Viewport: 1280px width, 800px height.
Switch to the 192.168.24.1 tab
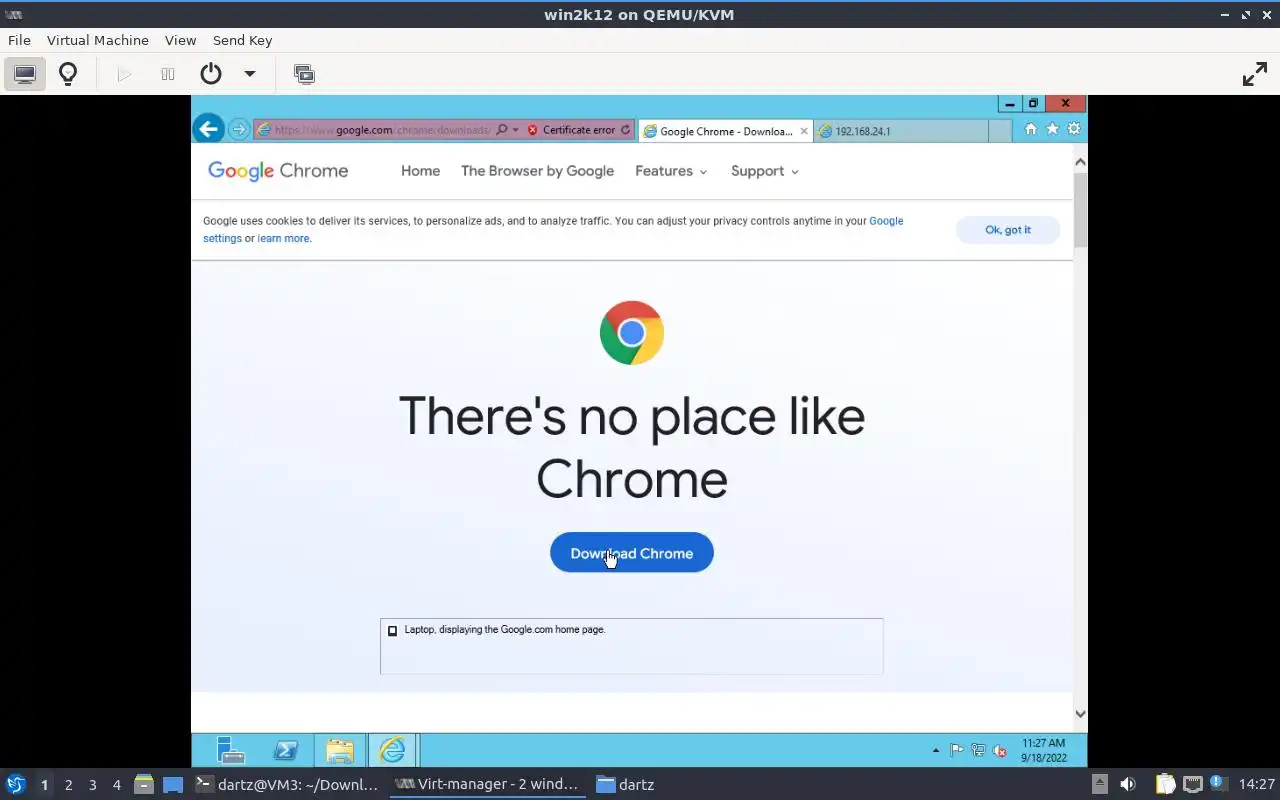click(900, 131)
